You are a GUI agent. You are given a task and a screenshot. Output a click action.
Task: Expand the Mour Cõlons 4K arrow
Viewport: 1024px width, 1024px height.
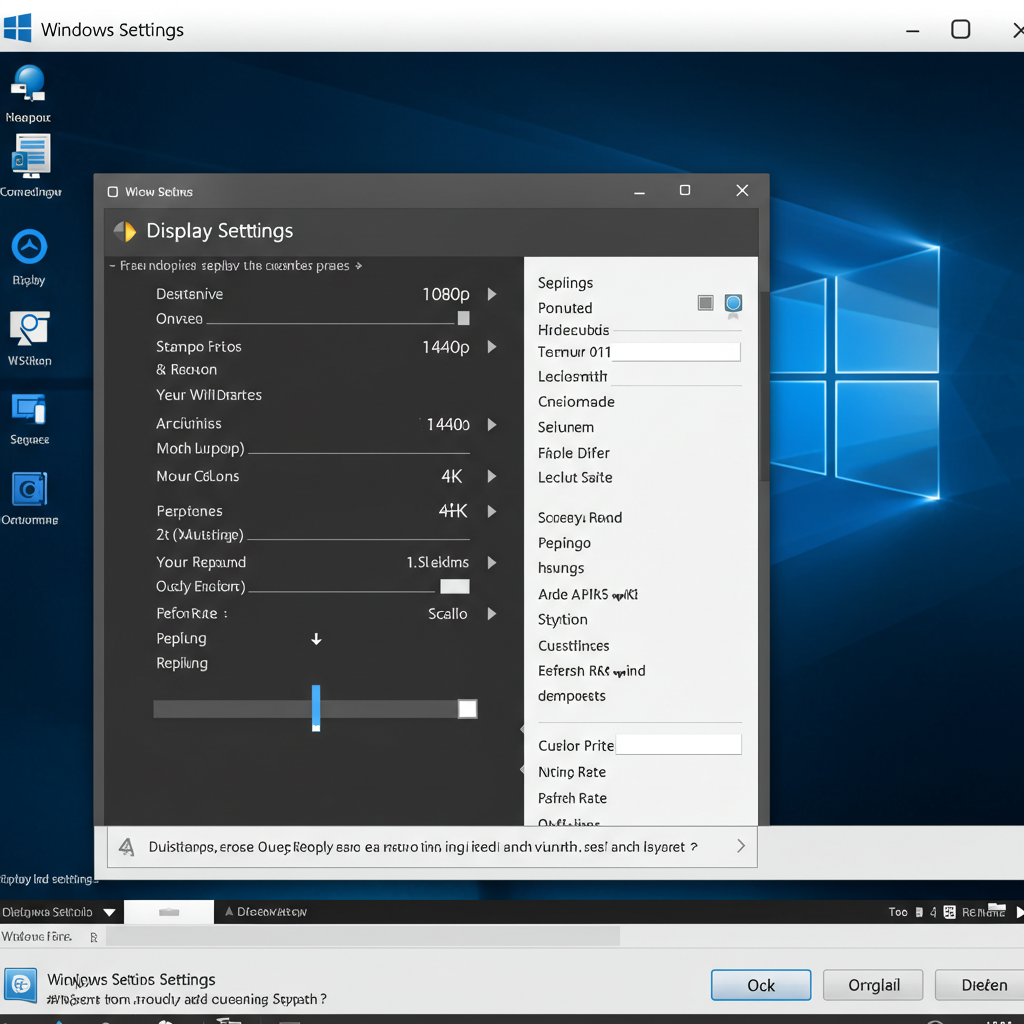point(492,476)
